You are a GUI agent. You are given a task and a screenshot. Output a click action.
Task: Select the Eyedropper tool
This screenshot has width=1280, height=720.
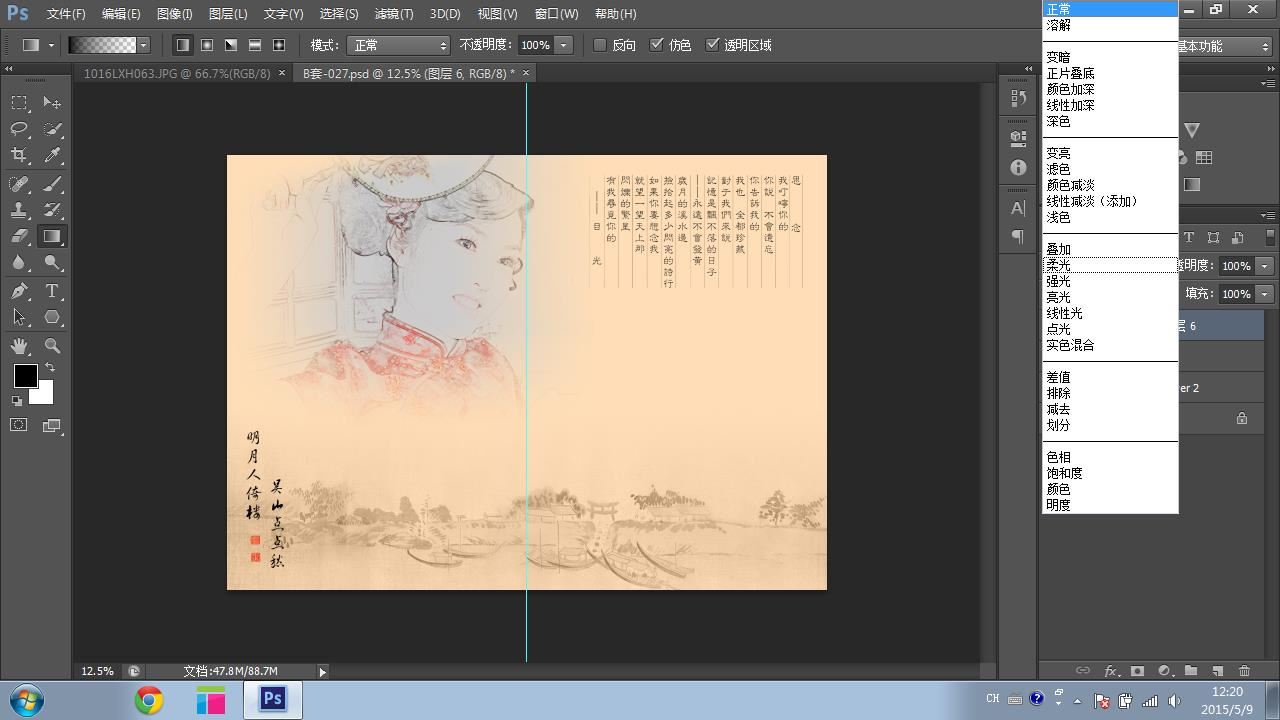52,155
